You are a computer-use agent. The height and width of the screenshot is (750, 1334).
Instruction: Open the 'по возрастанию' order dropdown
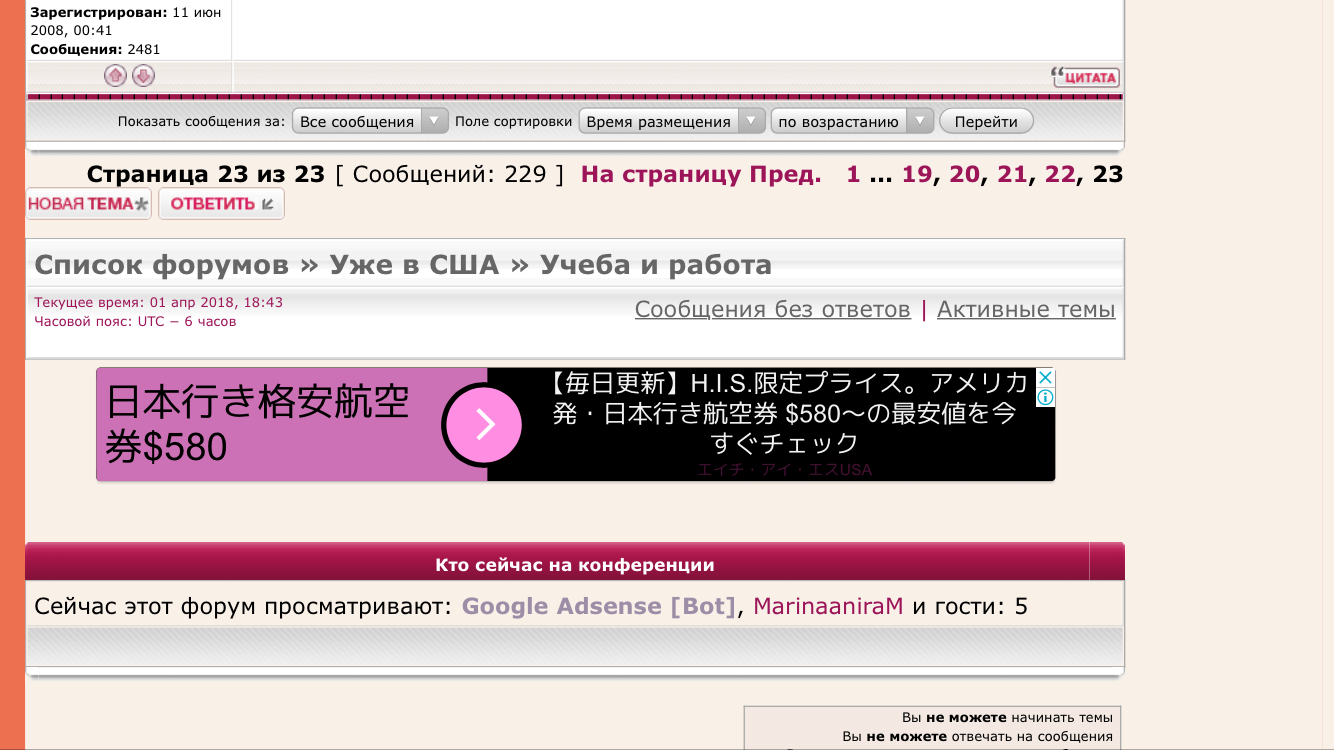[x=851, y=122]
